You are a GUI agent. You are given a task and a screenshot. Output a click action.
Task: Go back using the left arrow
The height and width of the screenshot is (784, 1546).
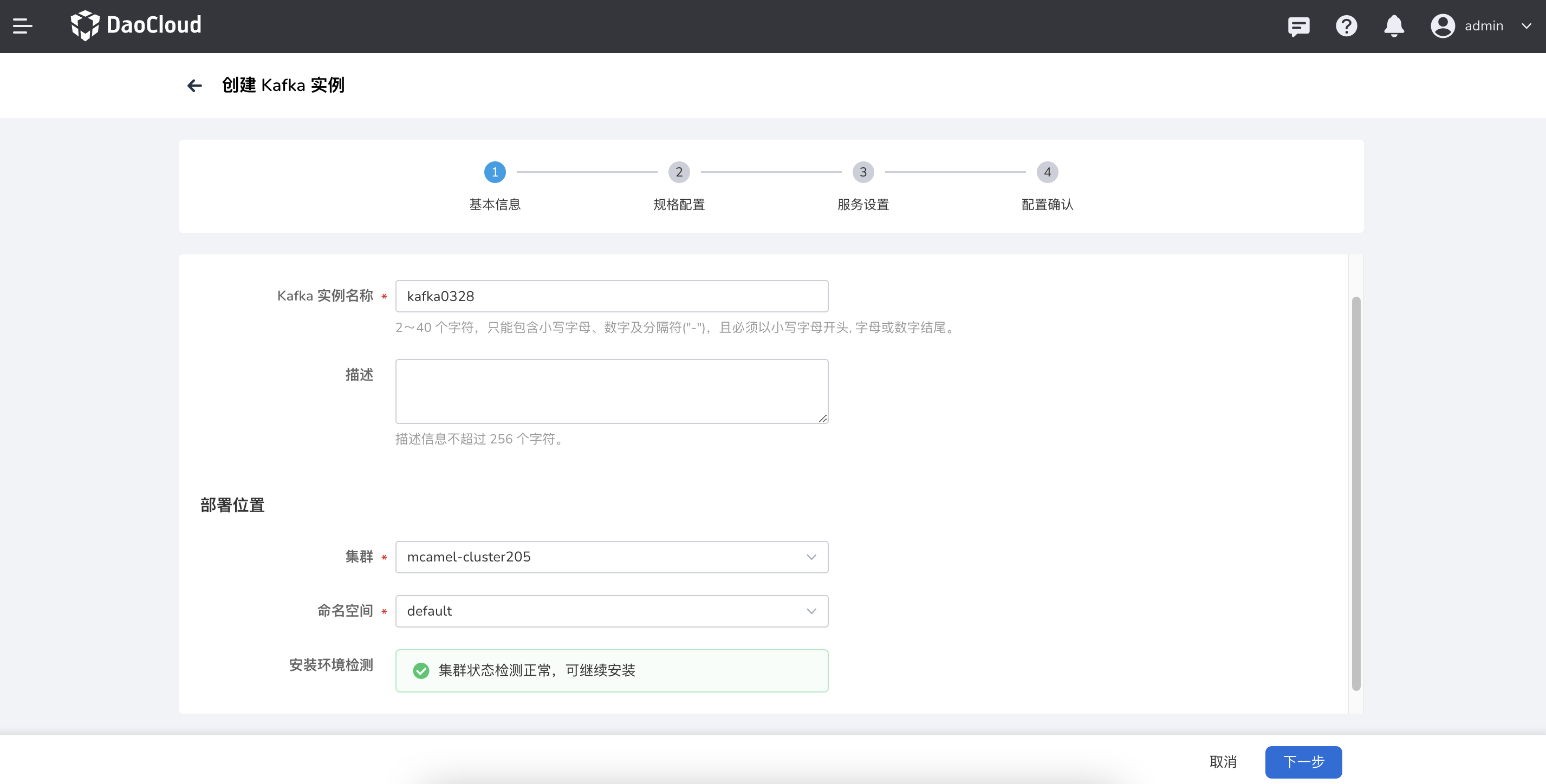pos(194,85)
